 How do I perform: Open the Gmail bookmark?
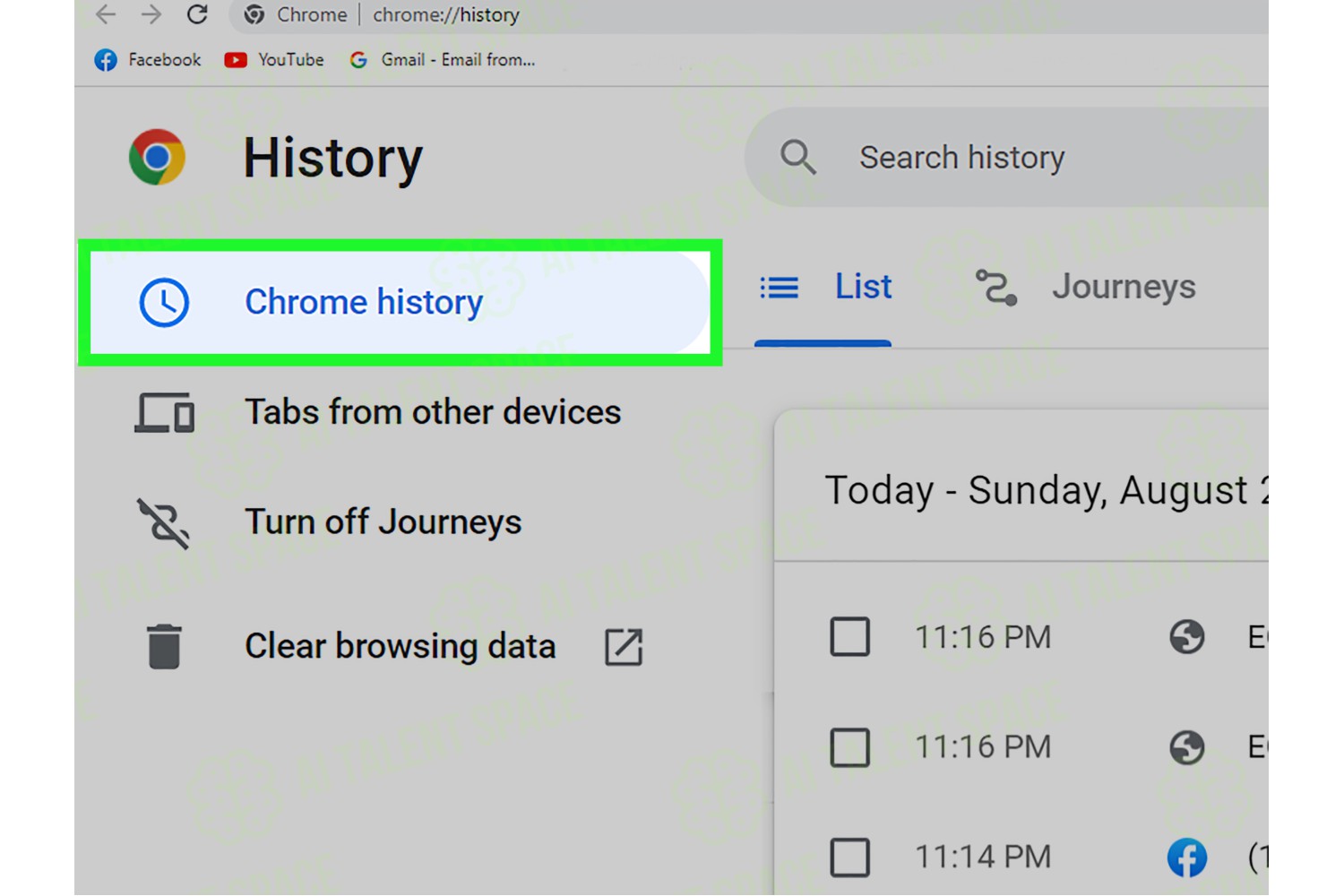coord(443,60)
